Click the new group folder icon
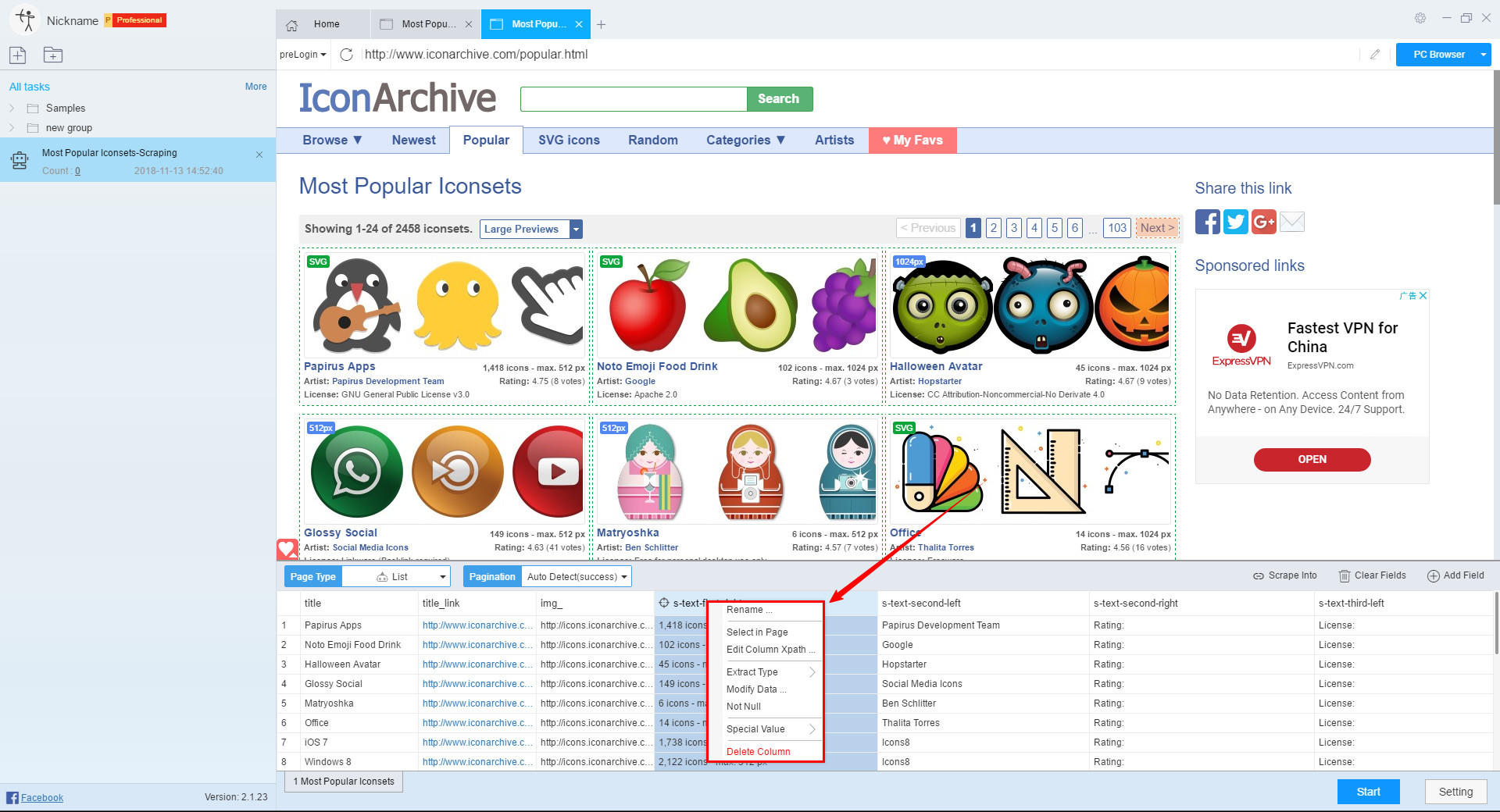The width and height of the screenshot is (1500, 812). (53, 55)
